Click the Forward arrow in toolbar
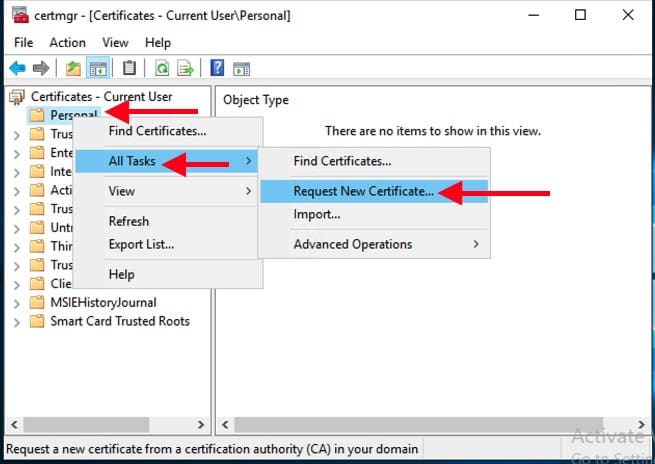655x464 pixels. click(41, 68)
